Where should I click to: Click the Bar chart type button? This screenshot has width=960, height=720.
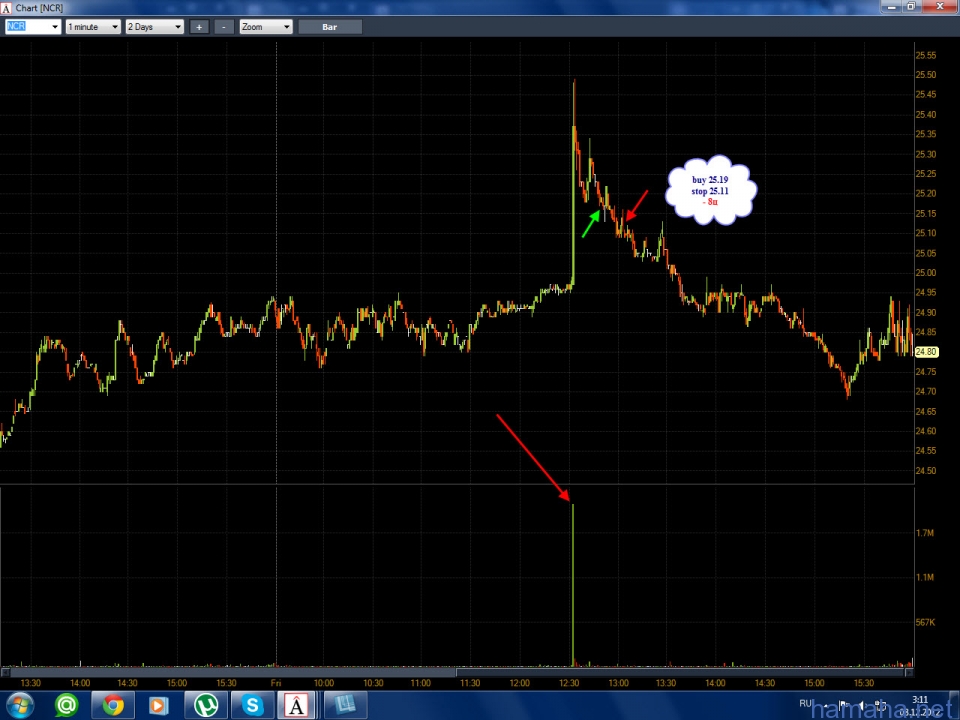(330, 27)
